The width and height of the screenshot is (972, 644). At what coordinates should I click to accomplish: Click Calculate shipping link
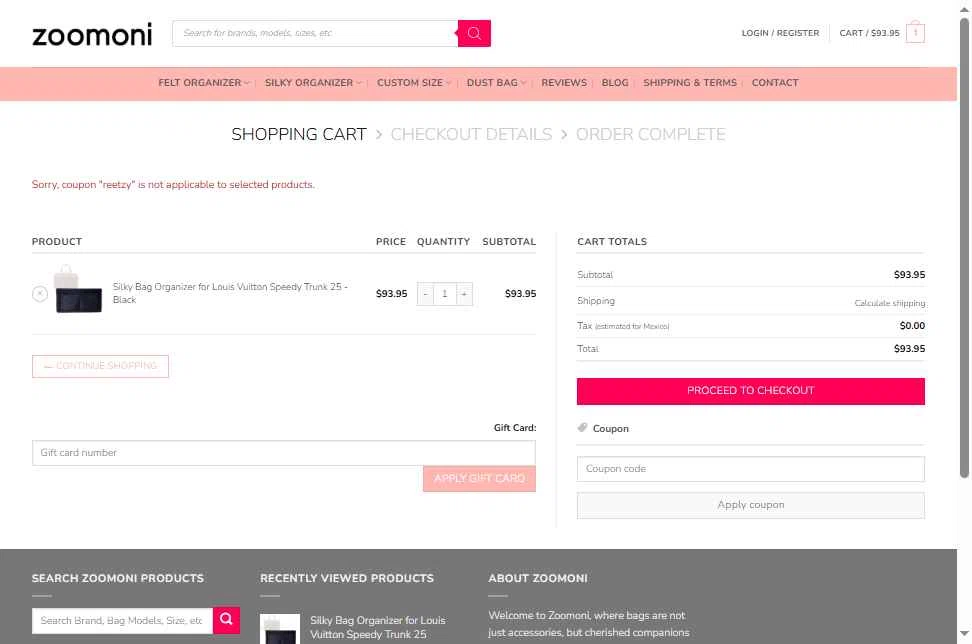(x=890, y=303)
